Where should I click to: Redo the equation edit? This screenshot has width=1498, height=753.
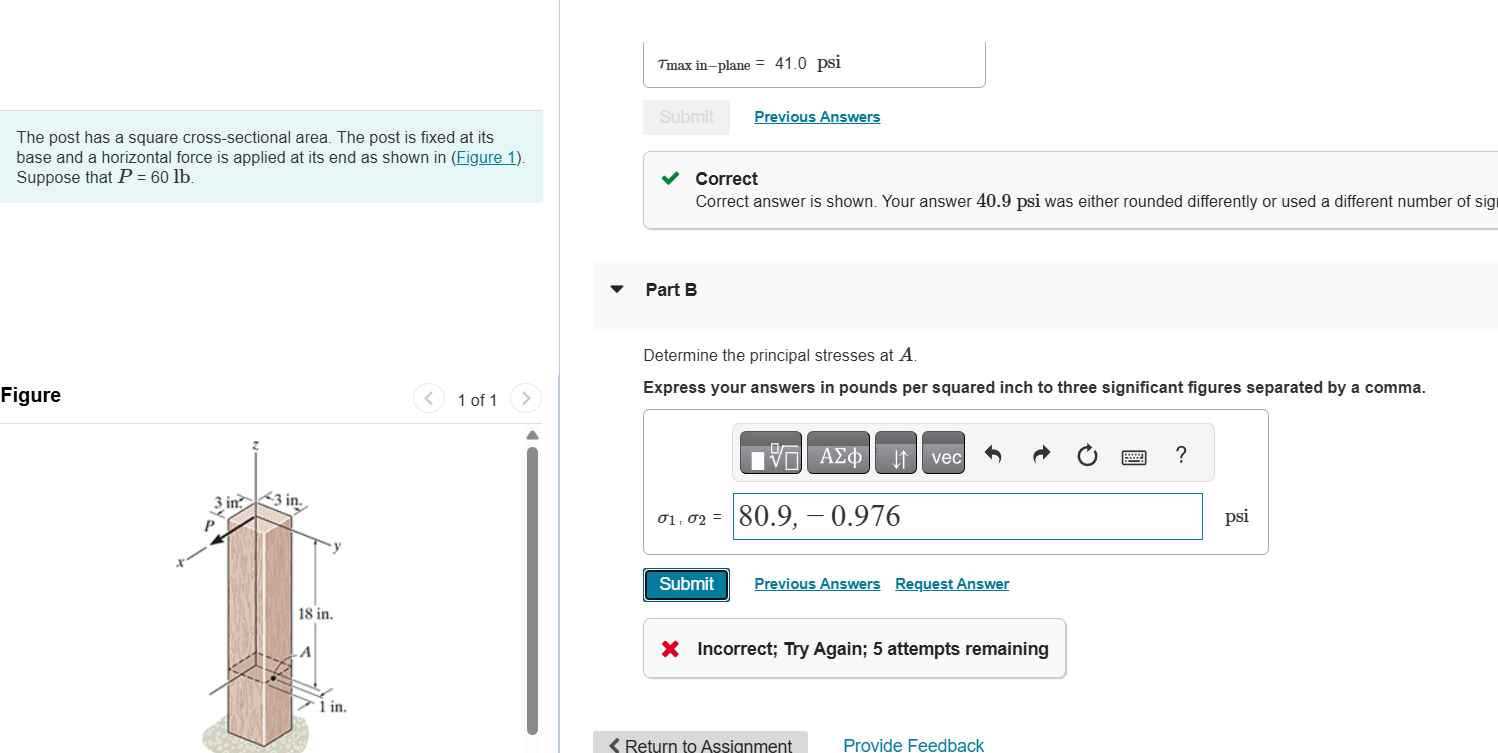point(1040,453)
